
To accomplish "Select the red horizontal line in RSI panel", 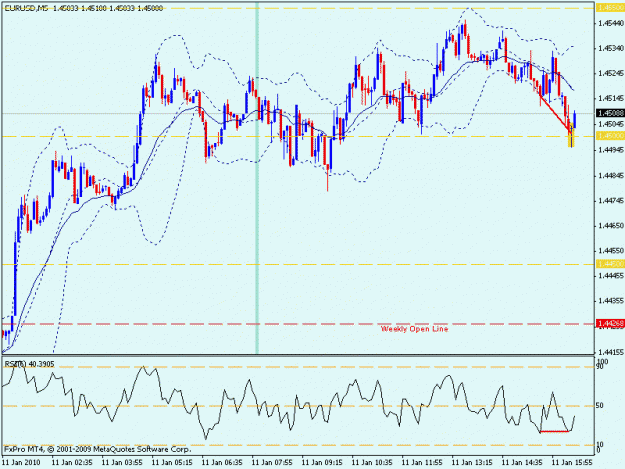I will coord(554,432).
